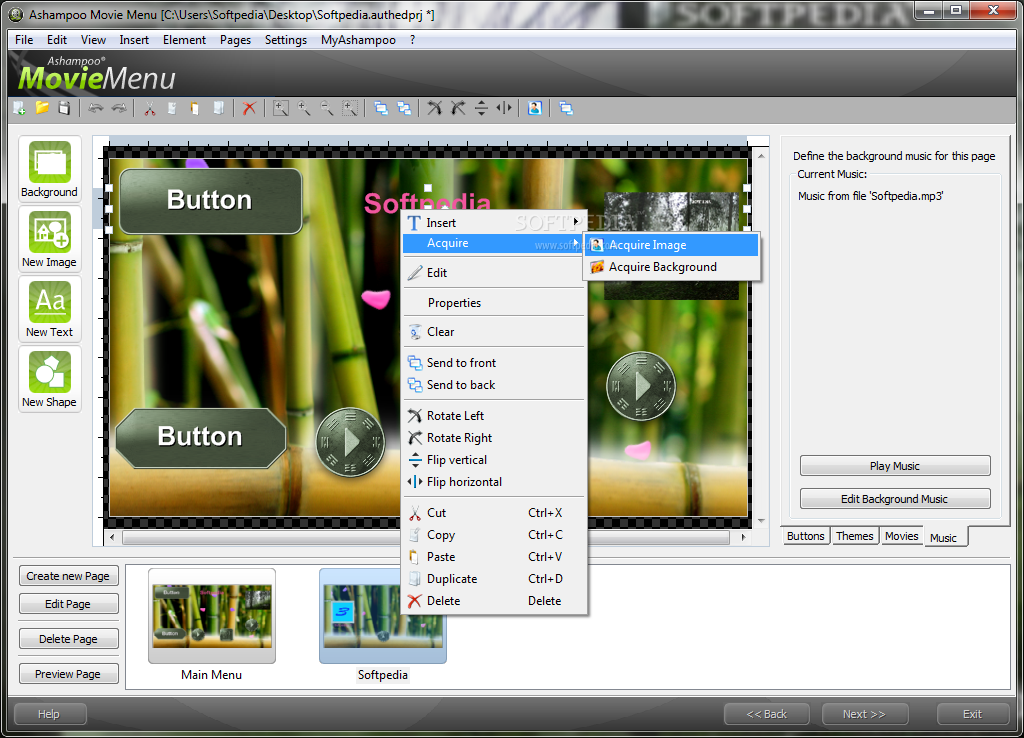Select the New Image tool
The height and width of the screenshot is (738, 1024).
pos(50,239)
